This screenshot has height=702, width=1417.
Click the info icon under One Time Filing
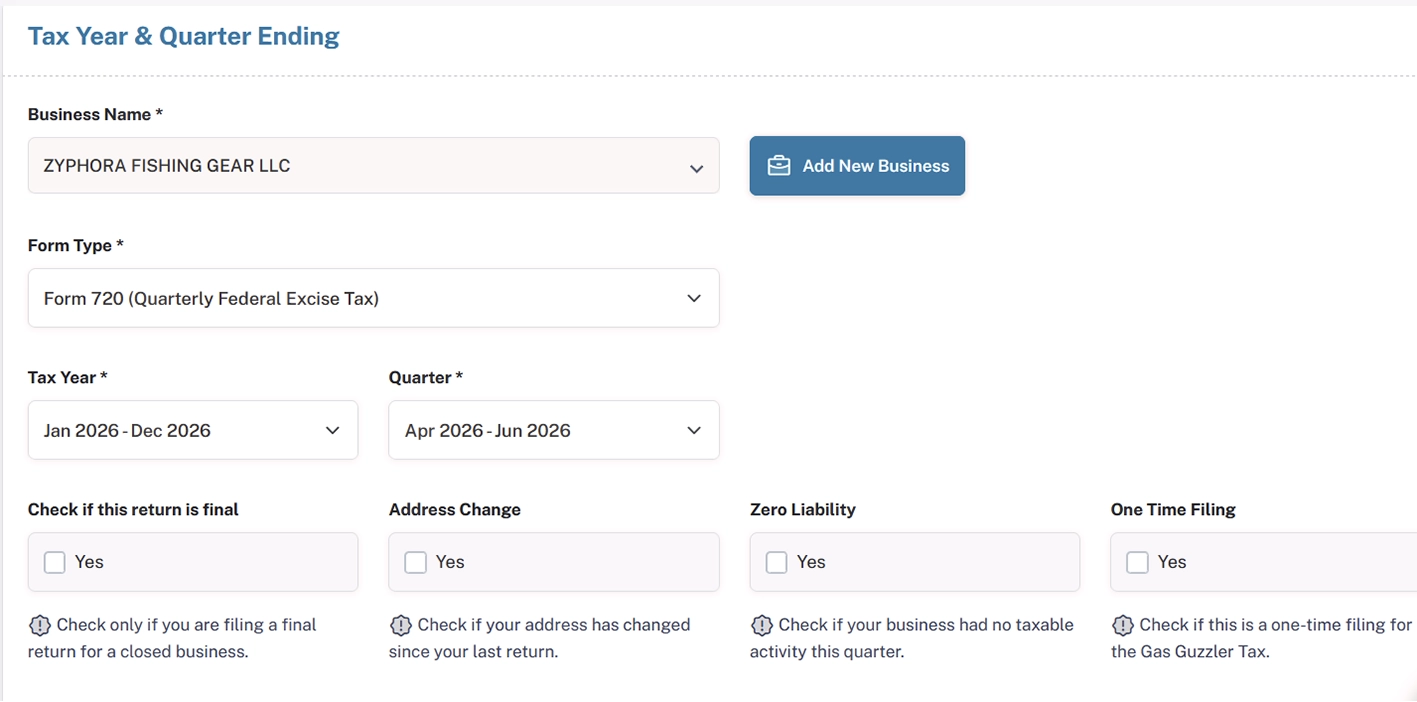(1122, 625)
